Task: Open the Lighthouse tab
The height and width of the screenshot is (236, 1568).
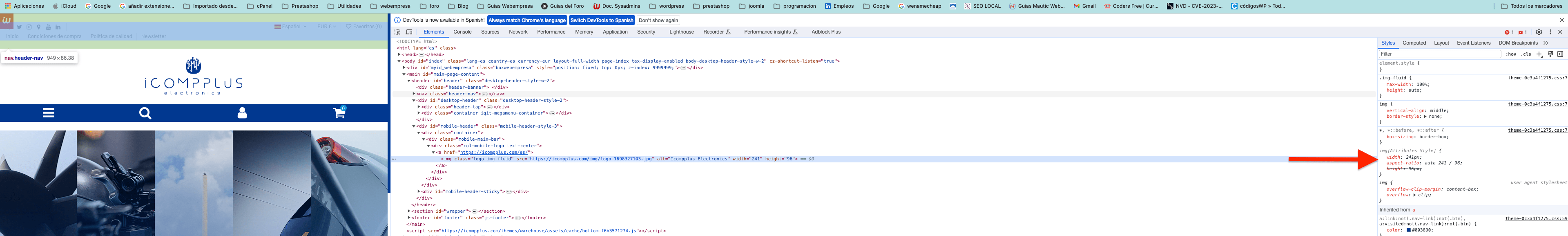Action: point(681,32)
